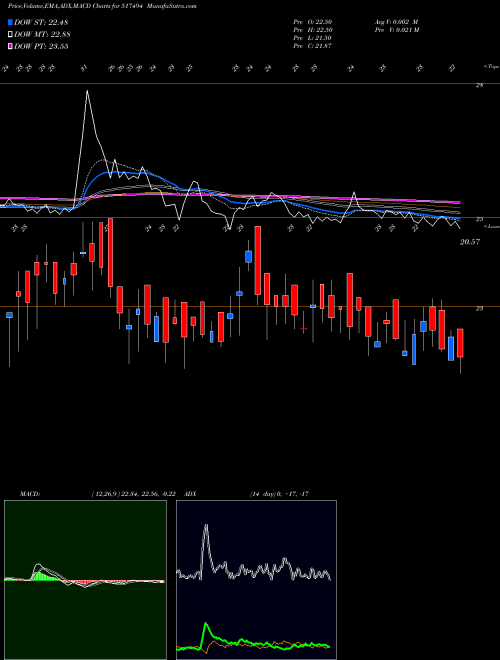Click the blue DOW ST legend swatch

point(11,22)
